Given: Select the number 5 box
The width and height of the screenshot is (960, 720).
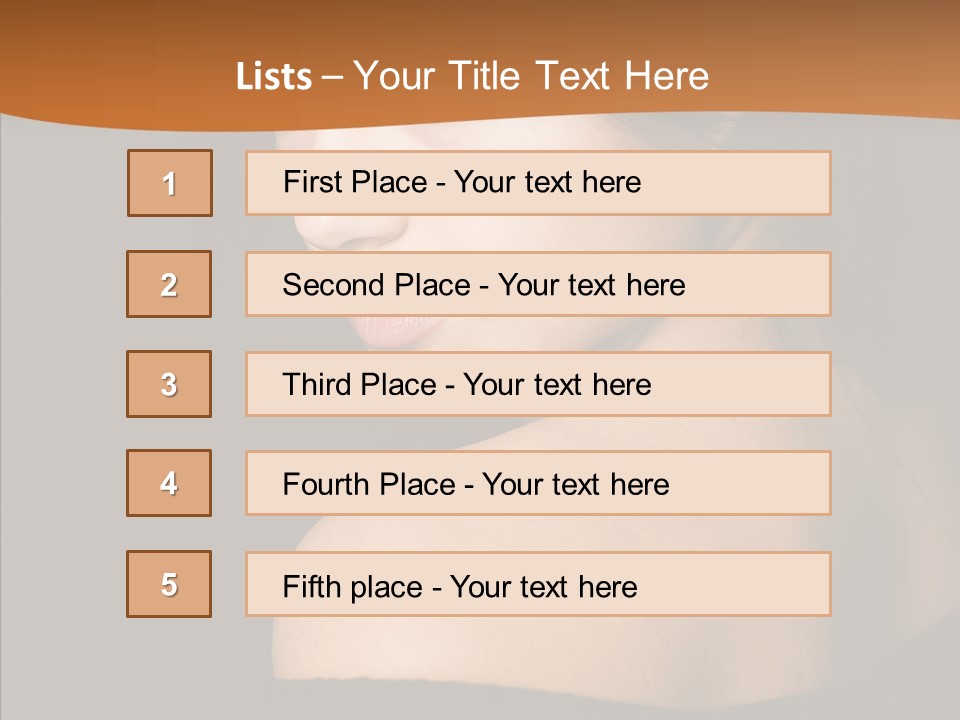Looking at the screenshot, I should tap(169, 584).
